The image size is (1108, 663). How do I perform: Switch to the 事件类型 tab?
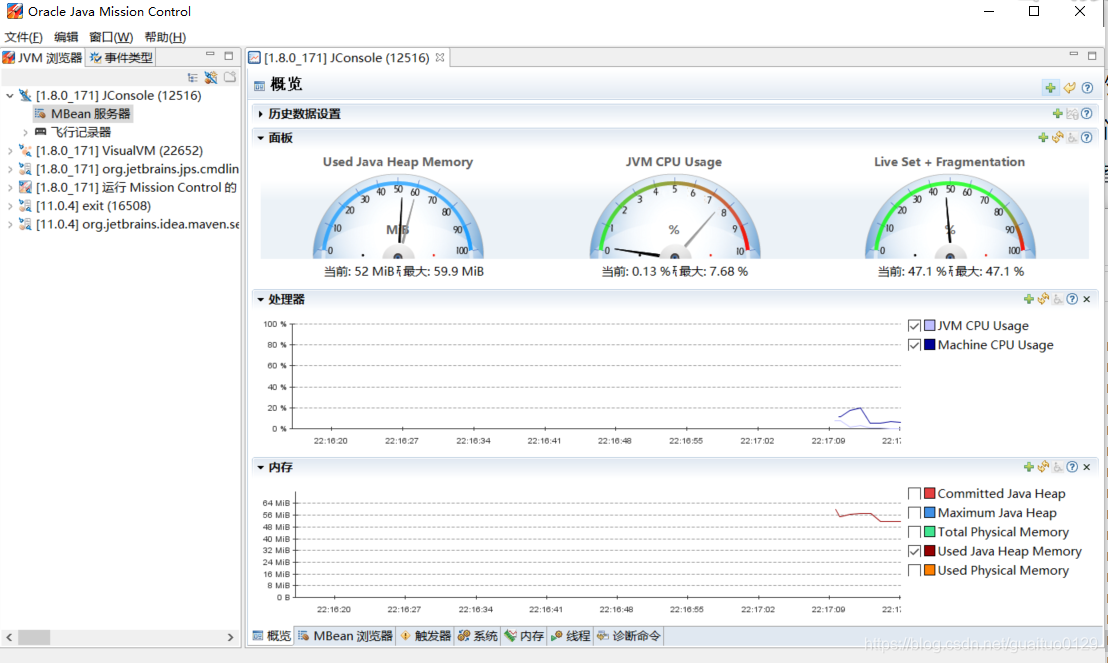tap(121, 58)
